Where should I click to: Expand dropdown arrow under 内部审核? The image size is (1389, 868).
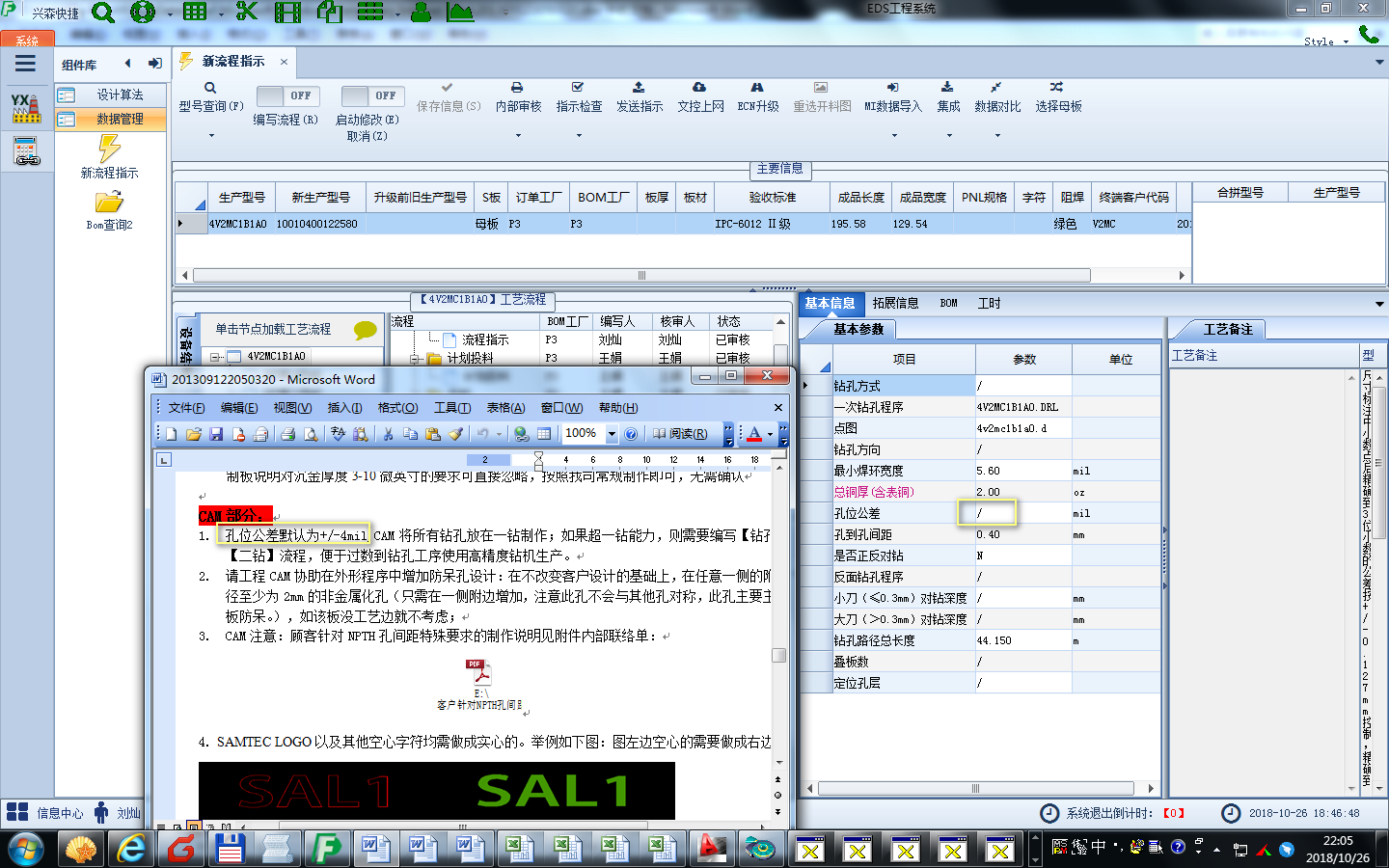[518, 135]
